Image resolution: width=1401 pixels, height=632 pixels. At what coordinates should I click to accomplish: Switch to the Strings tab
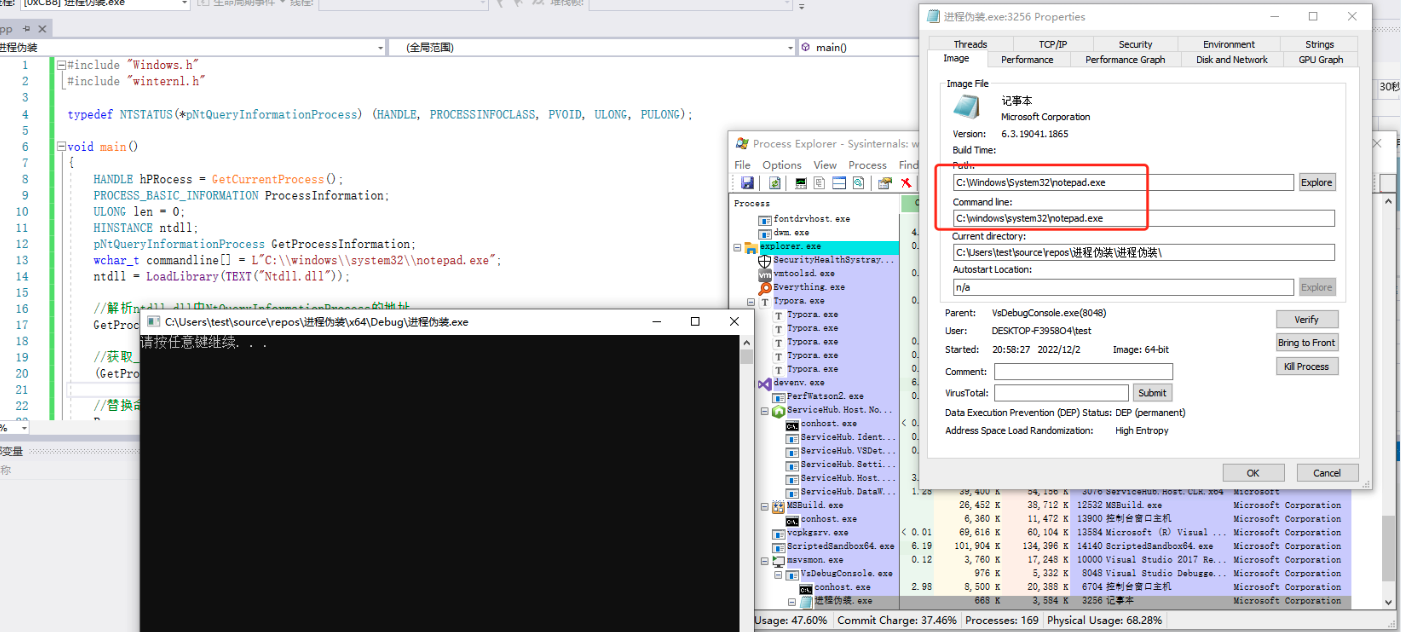(1319, 44)
